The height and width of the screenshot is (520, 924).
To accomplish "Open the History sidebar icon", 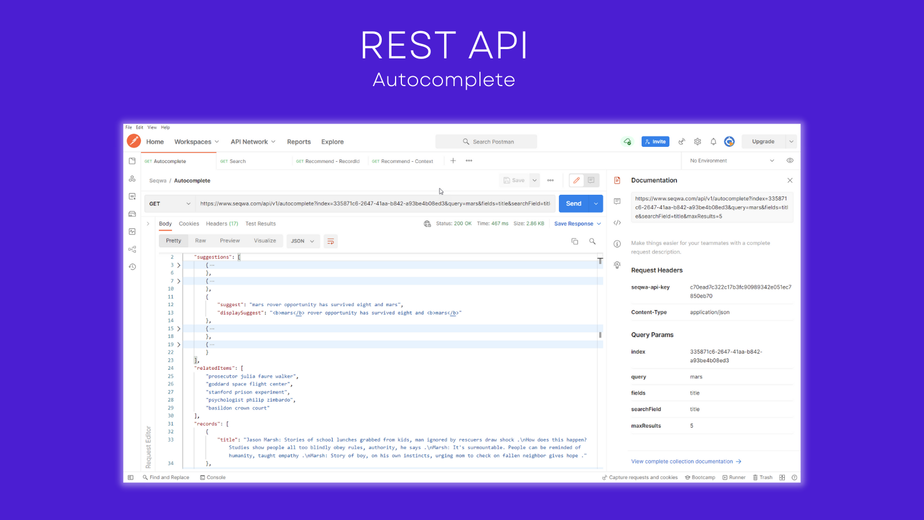I will [132, 267].
